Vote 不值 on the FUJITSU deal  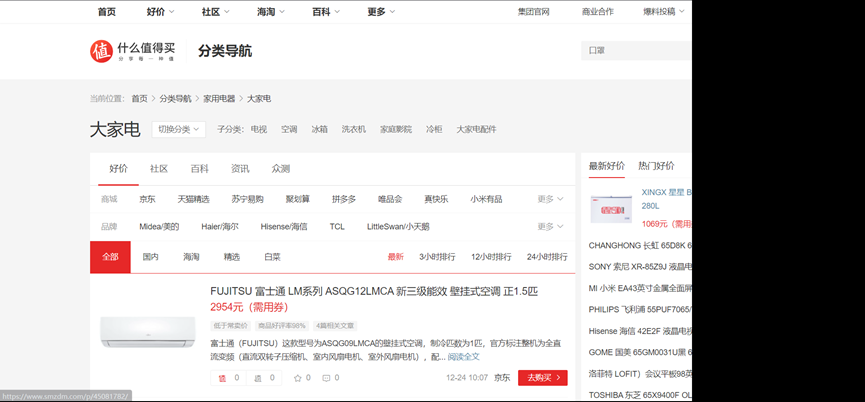(x=264, y=378)
